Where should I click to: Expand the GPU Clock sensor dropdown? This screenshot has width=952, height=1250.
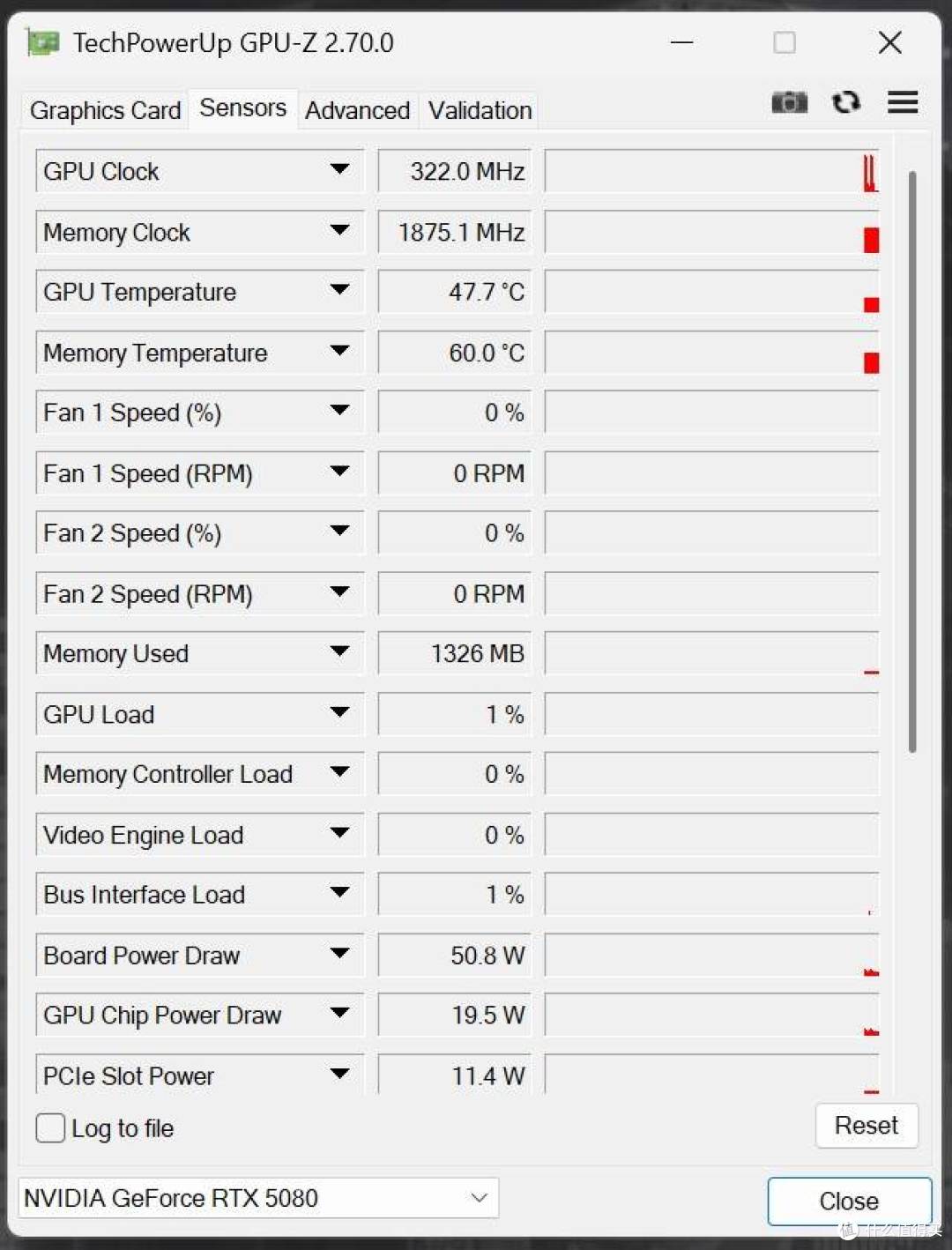coord(339,169)
